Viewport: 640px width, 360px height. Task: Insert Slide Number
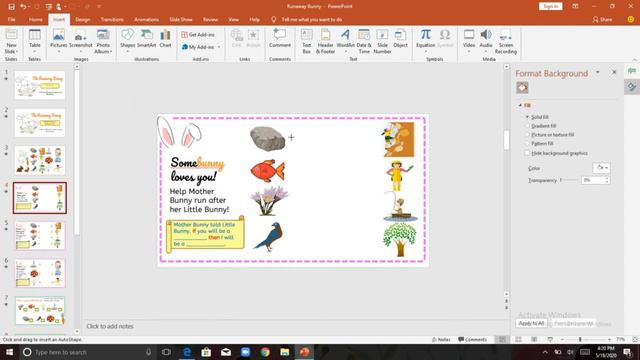click(x=382, y=41)
